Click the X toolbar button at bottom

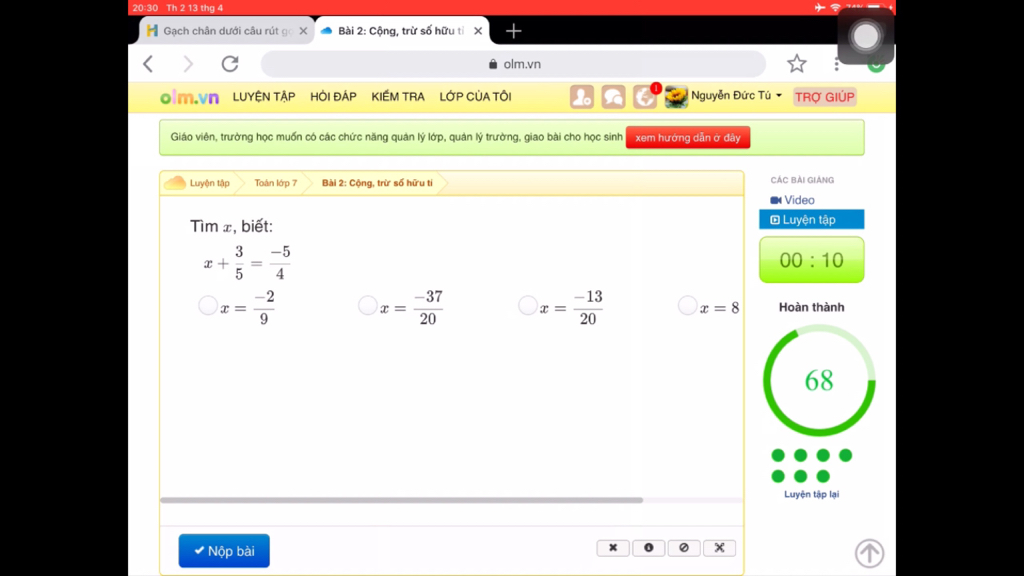[x=613, y=548]
